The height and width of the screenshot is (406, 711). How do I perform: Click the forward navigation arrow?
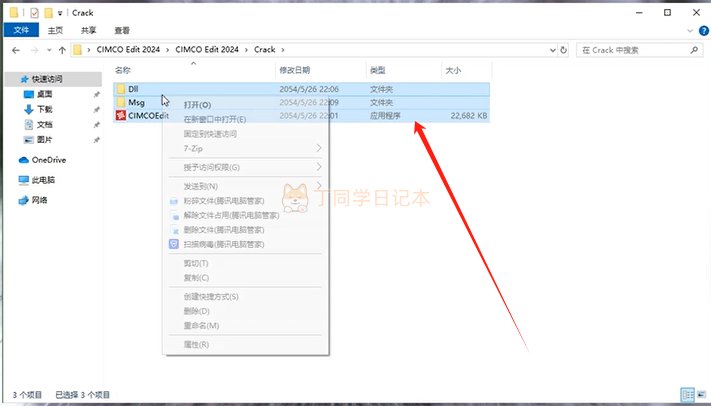click(34, 50)
